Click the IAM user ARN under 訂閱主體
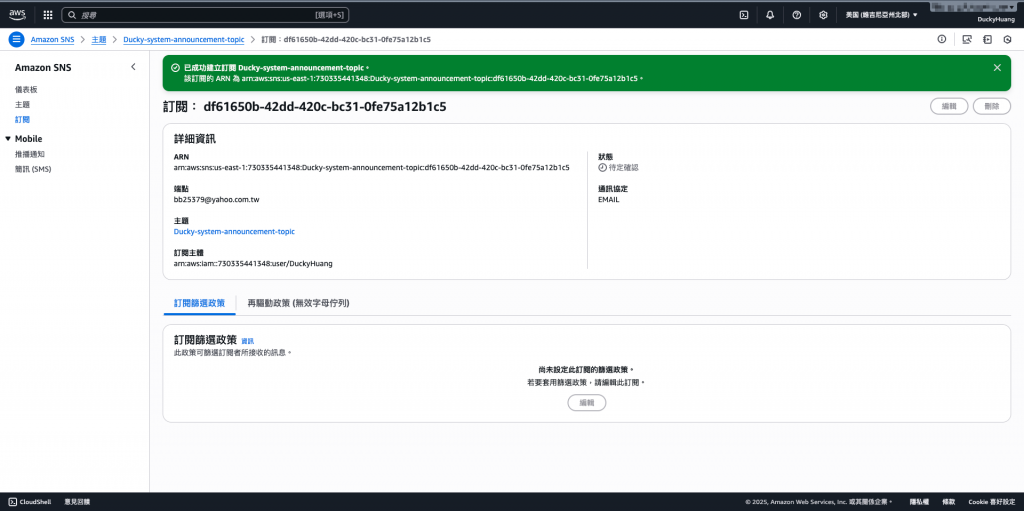 pyautogui.click(x=253, y=263)
